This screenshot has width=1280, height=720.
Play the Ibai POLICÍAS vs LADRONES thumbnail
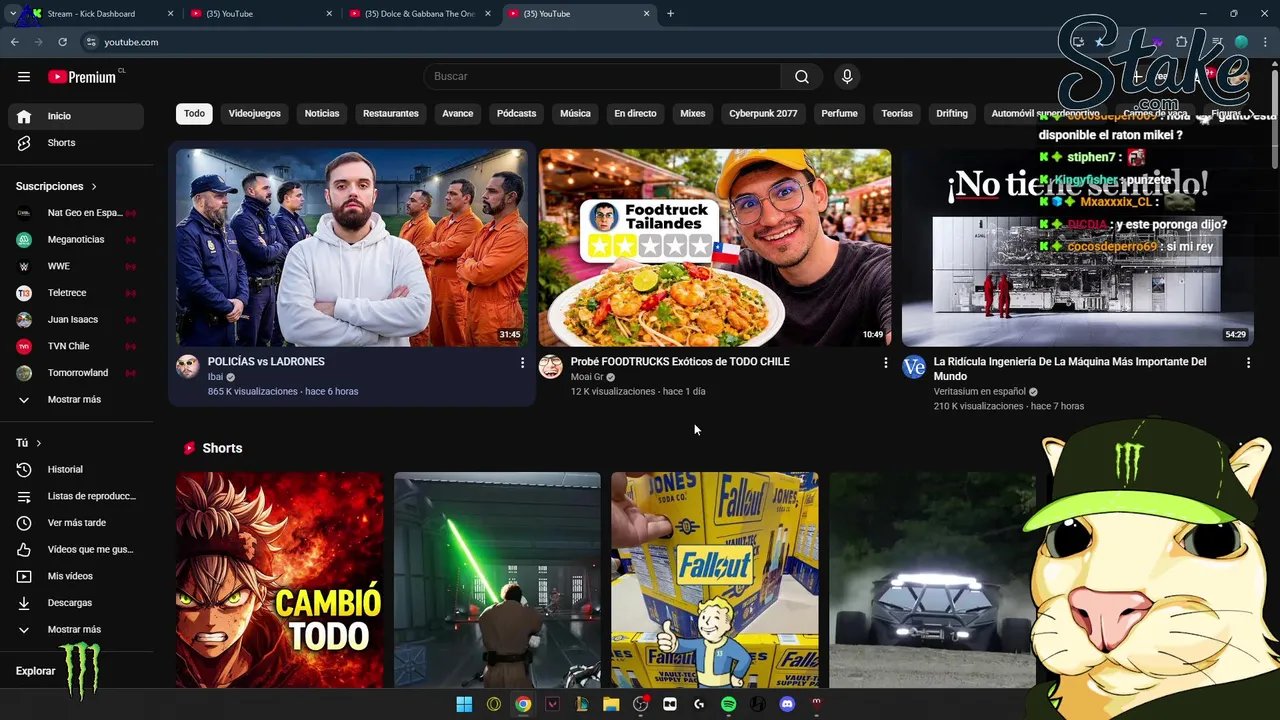[x=352, y=248]
